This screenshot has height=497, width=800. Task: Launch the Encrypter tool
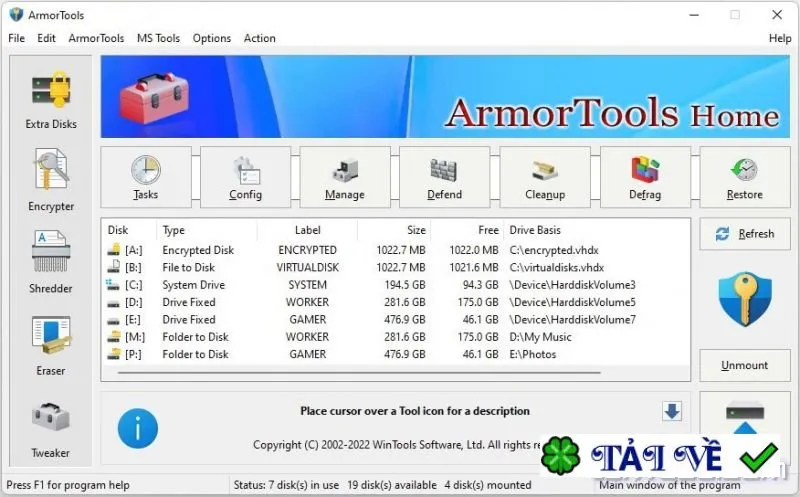coord(51,180)
